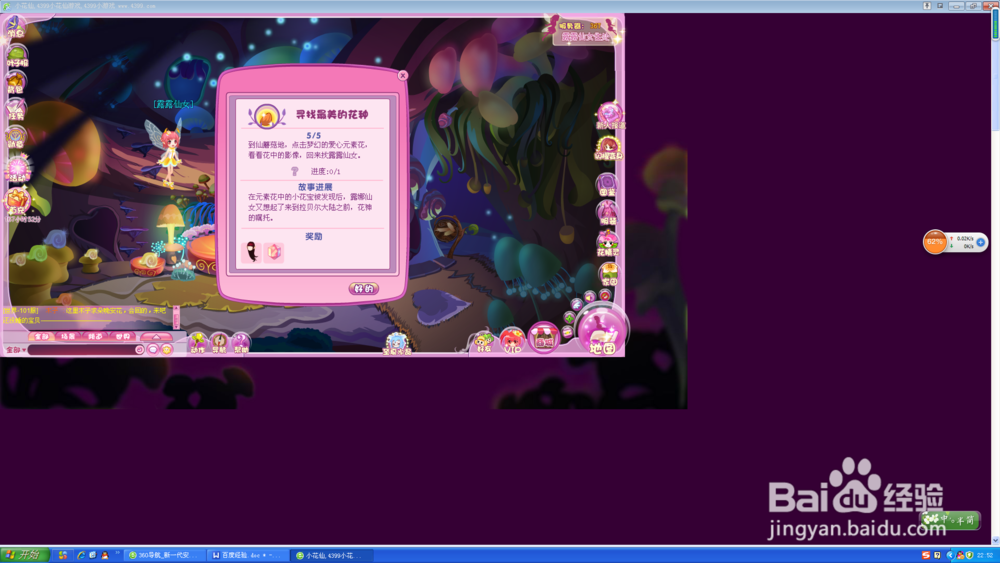
Task: Open the 勋章 medal icon
Action: 16,137
